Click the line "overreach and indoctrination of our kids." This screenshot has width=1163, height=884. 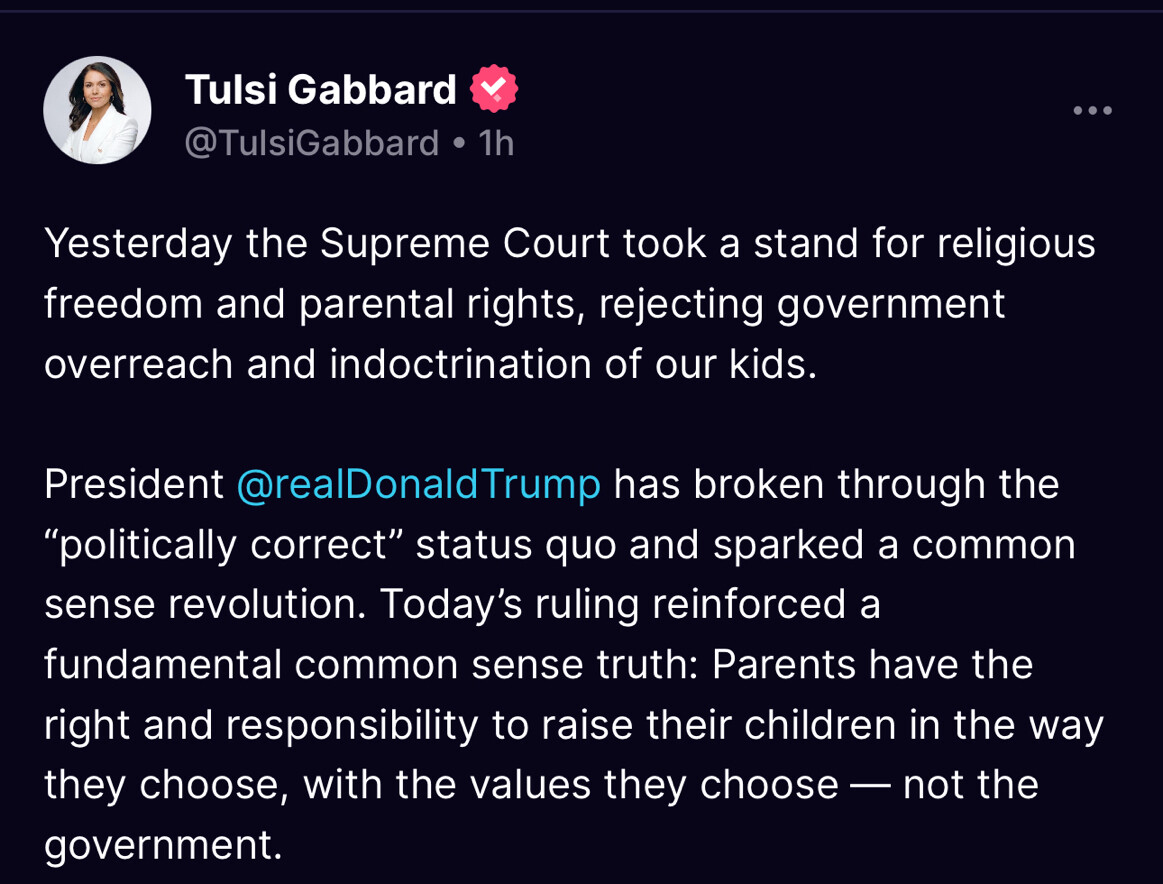[x=430, y=363]
